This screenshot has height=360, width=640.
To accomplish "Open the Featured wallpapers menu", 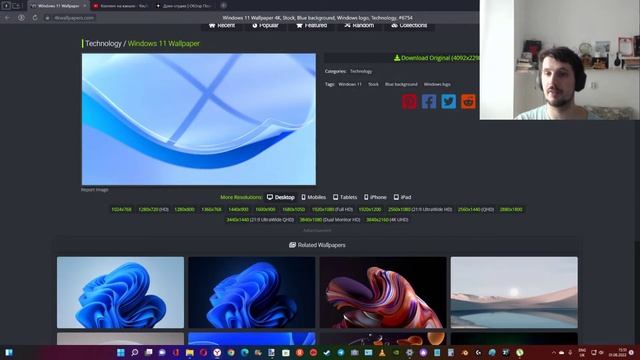I will click(x=311, y=26).
